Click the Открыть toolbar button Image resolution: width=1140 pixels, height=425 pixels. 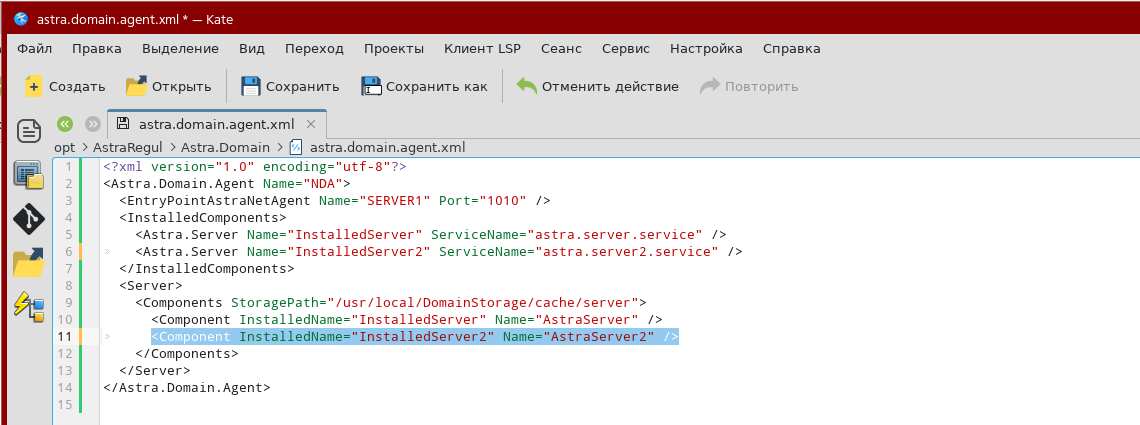click(168, 86)
